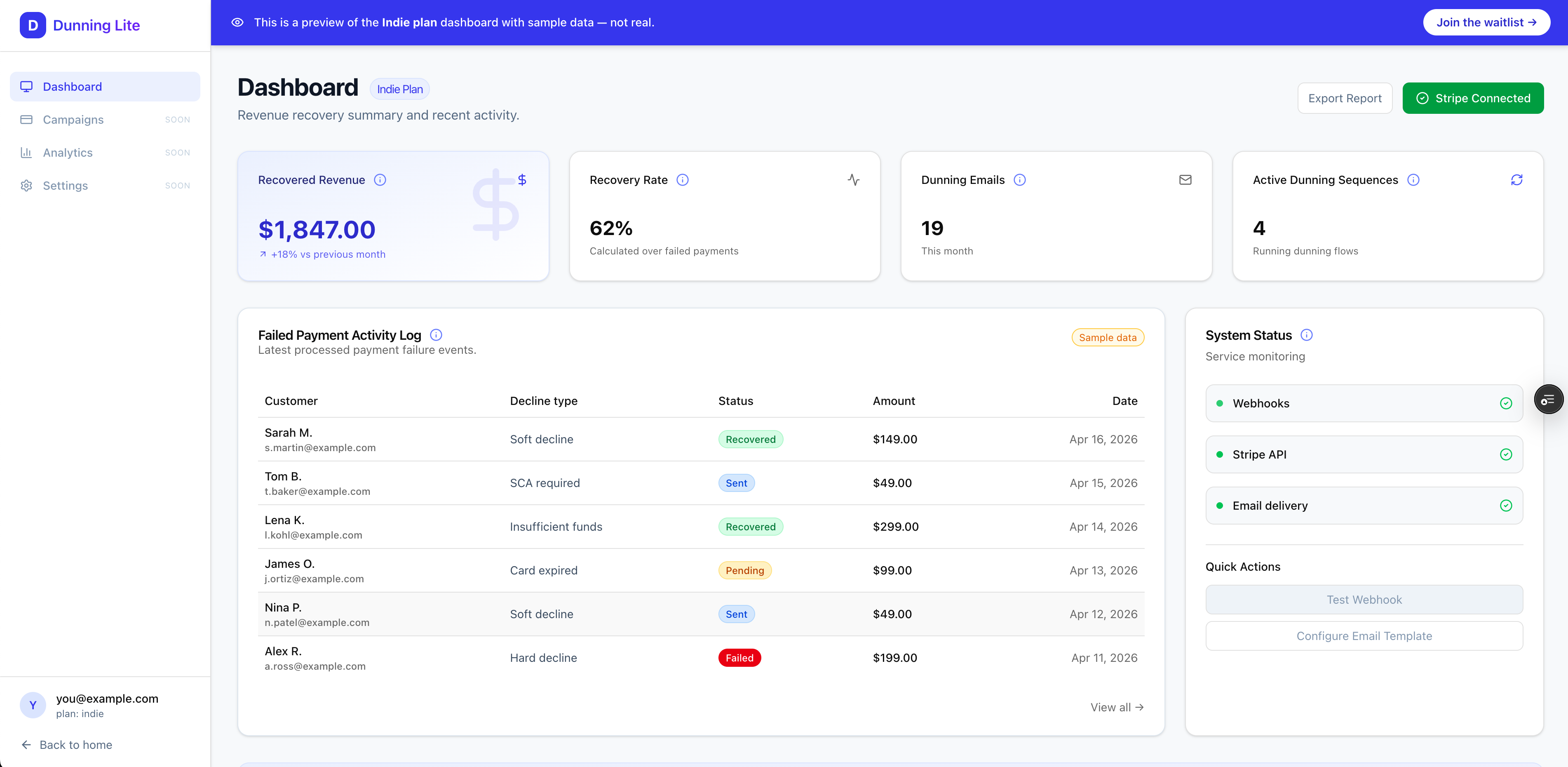Click the +18% vs previous month text

click(328, 254)
